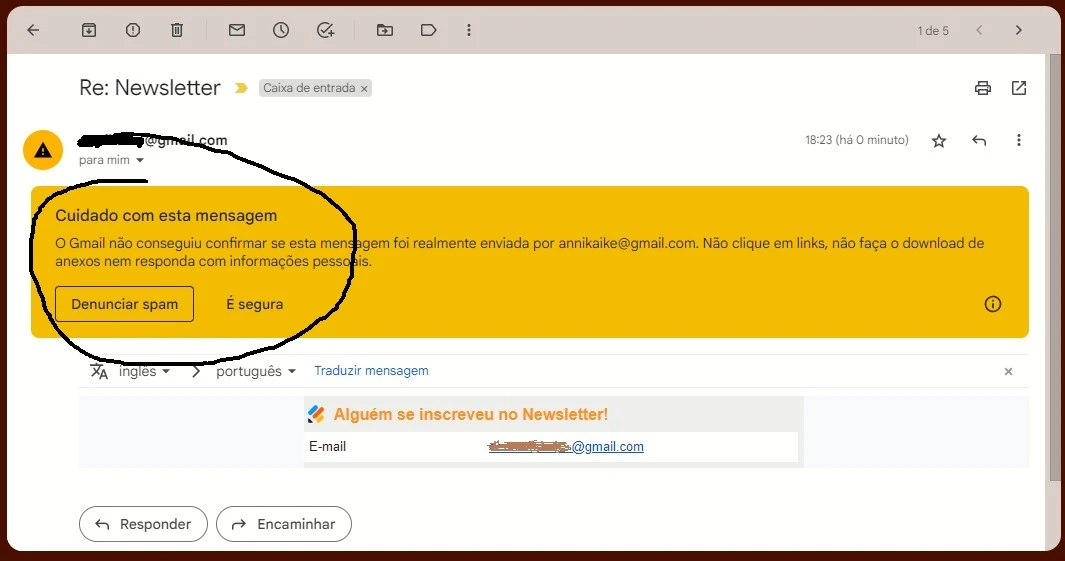Screen dimensions: 1065x561
Task: Open the toolbar's three-dot more menu
Action: [x=469, y=30]
